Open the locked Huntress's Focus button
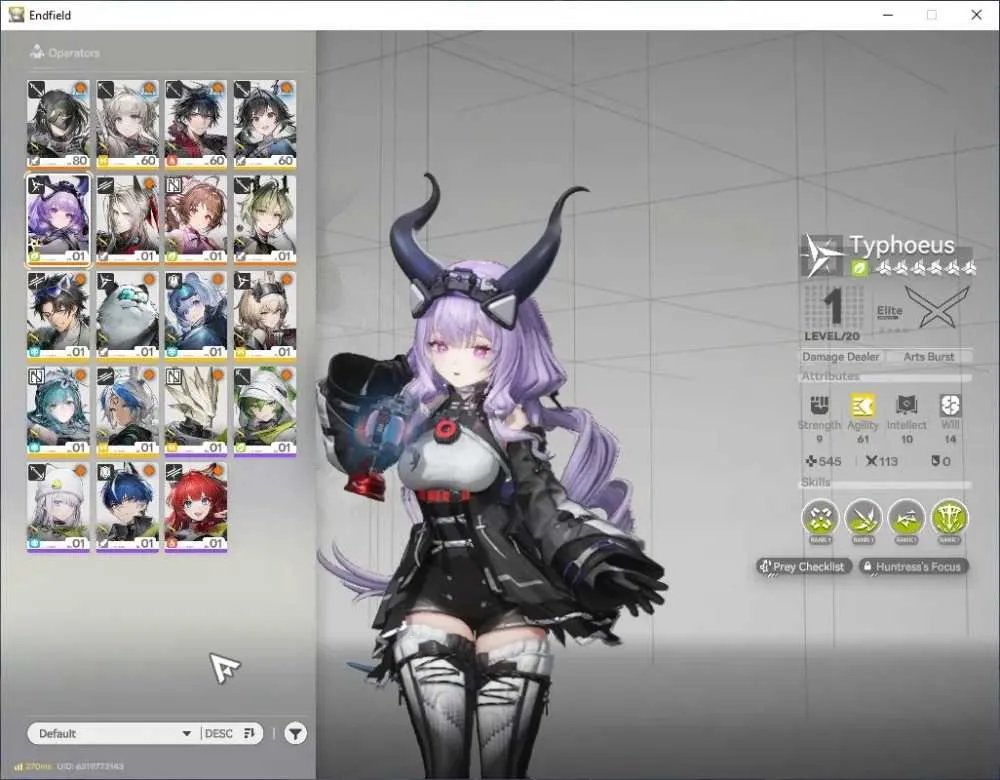This screenshot has width=1000, height=780. 913,566
